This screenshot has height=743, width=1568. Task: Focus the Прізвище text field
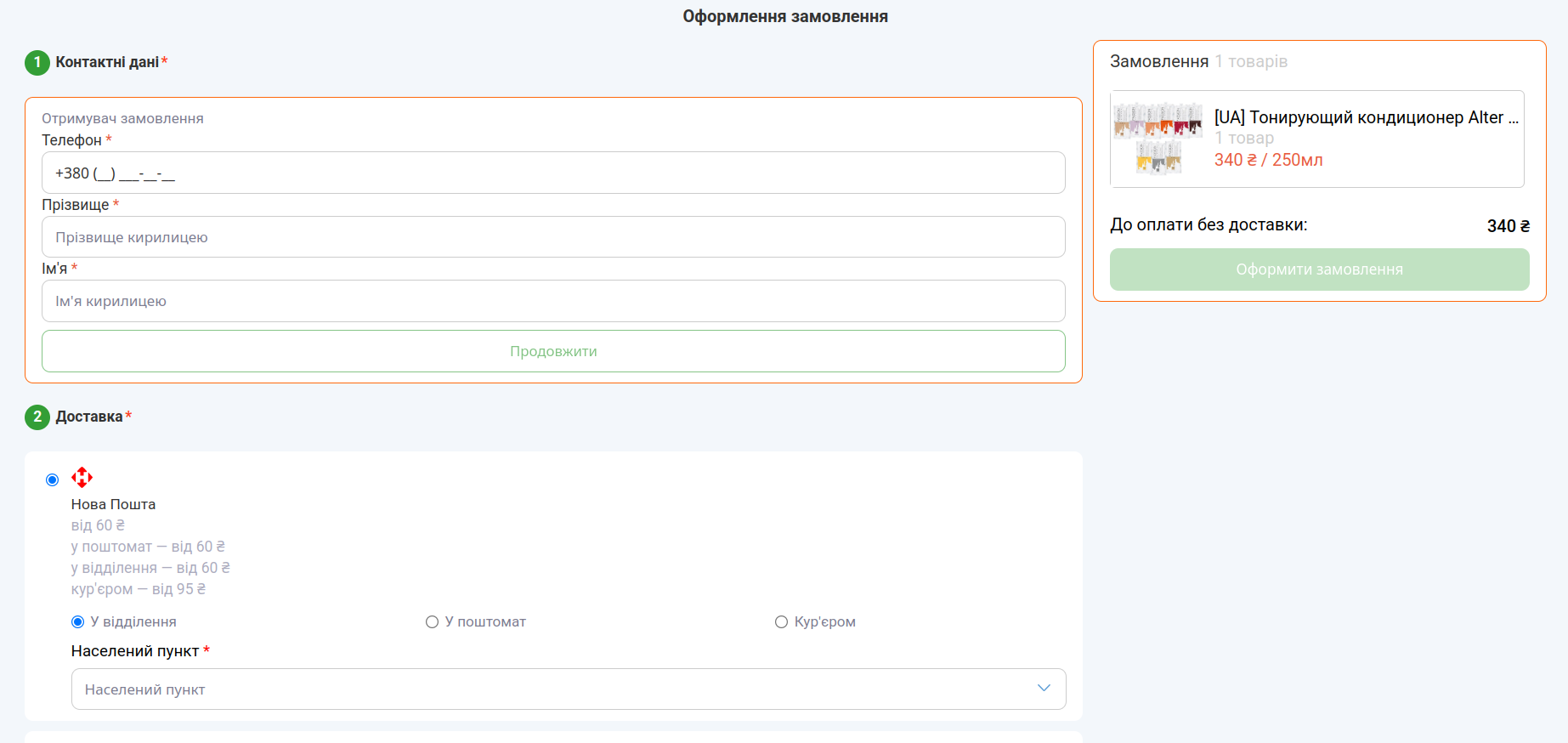[x=552, y=237]
